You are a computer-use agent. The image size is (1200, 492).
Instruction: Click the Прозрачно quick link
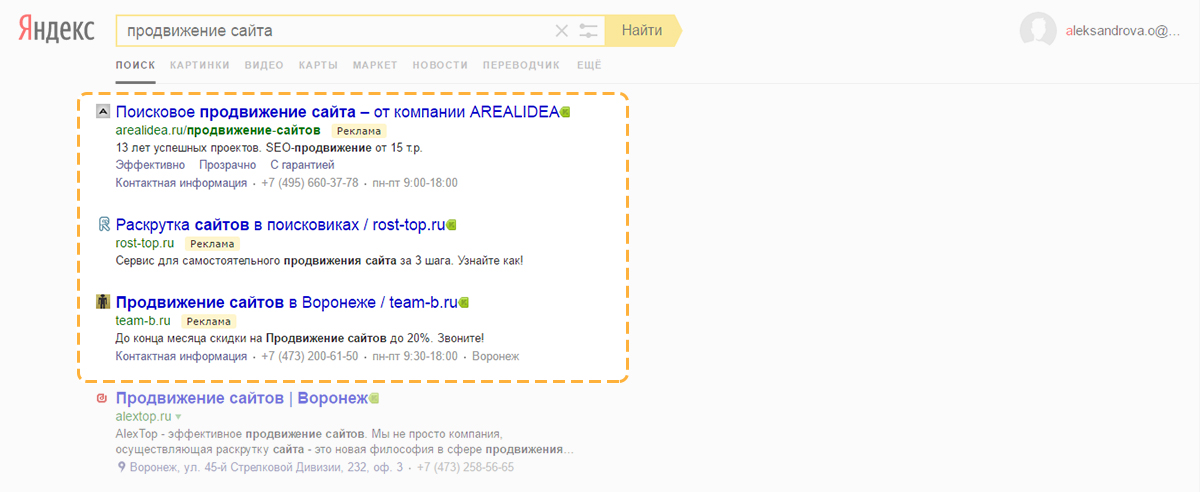(228, 165)
